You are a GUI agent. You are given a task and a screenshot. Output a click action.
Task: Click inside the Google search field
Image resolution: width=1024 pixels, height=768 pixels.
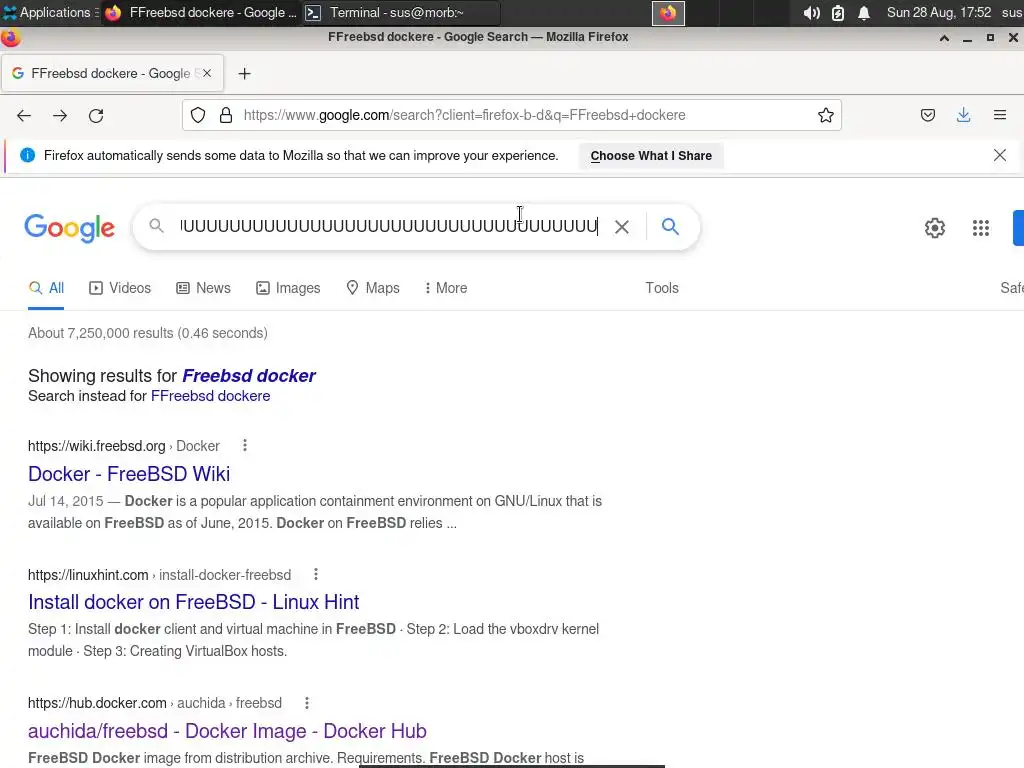tap(389, 227)
